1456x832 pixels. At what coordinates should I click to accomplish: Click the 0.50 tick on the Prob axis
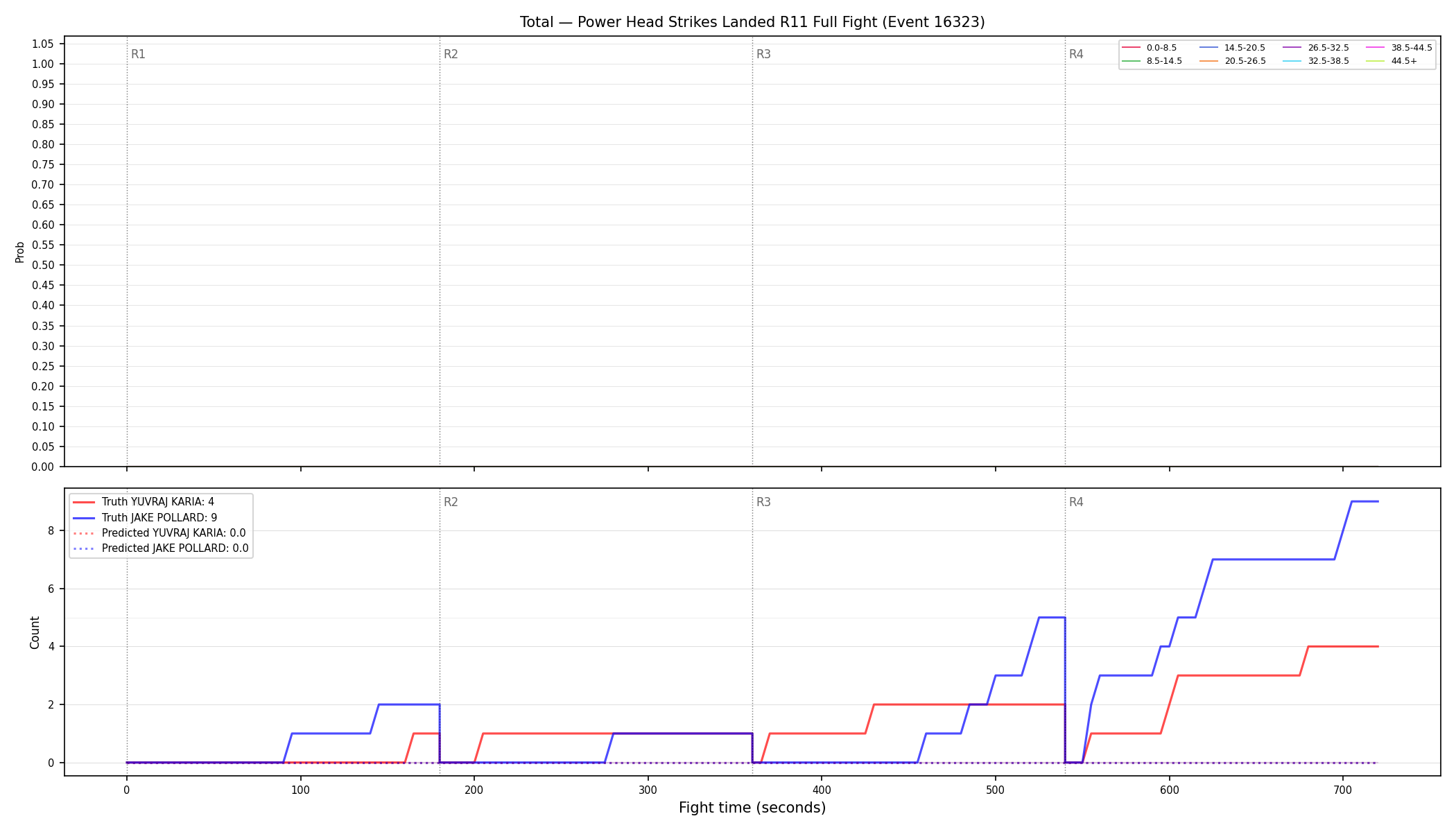point(42,266)
